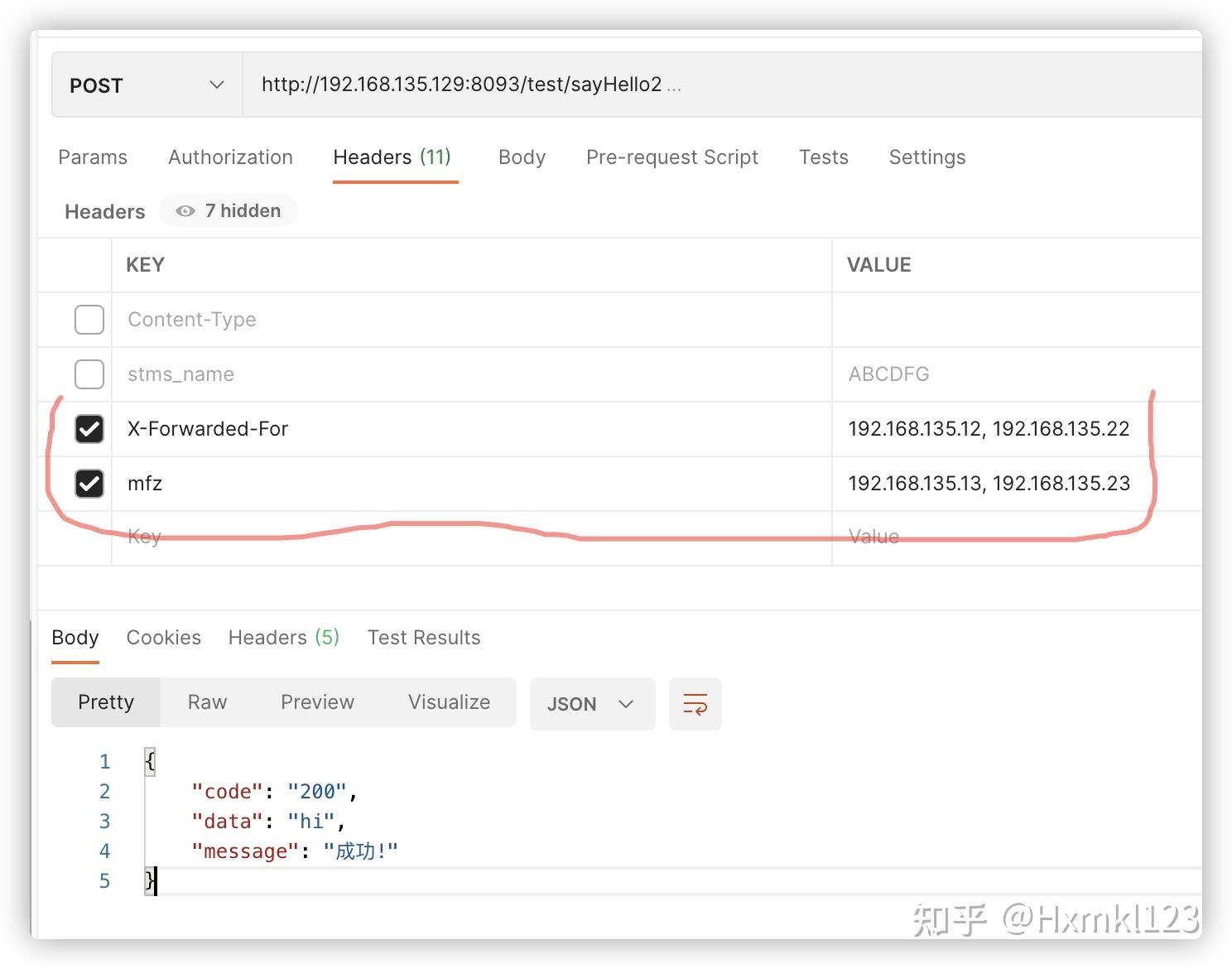
Task: Open the JSON response format dropdown
Action: click(591, 704)
